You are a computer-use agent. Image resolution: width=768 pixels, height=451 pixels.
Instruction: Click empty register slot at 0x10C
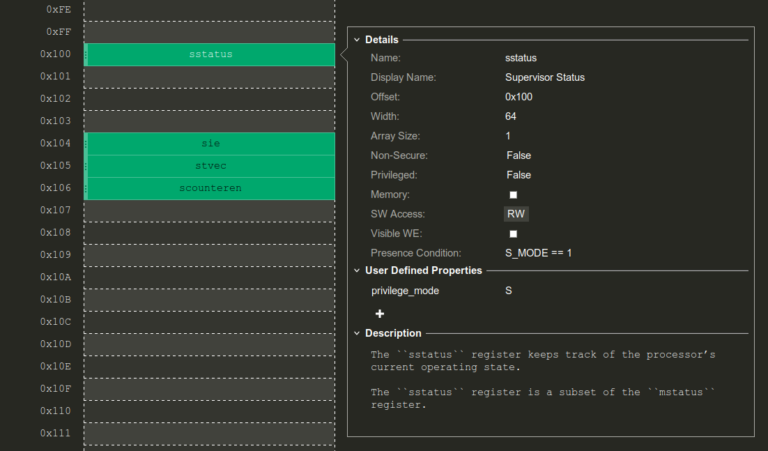[x=210, y=322]
